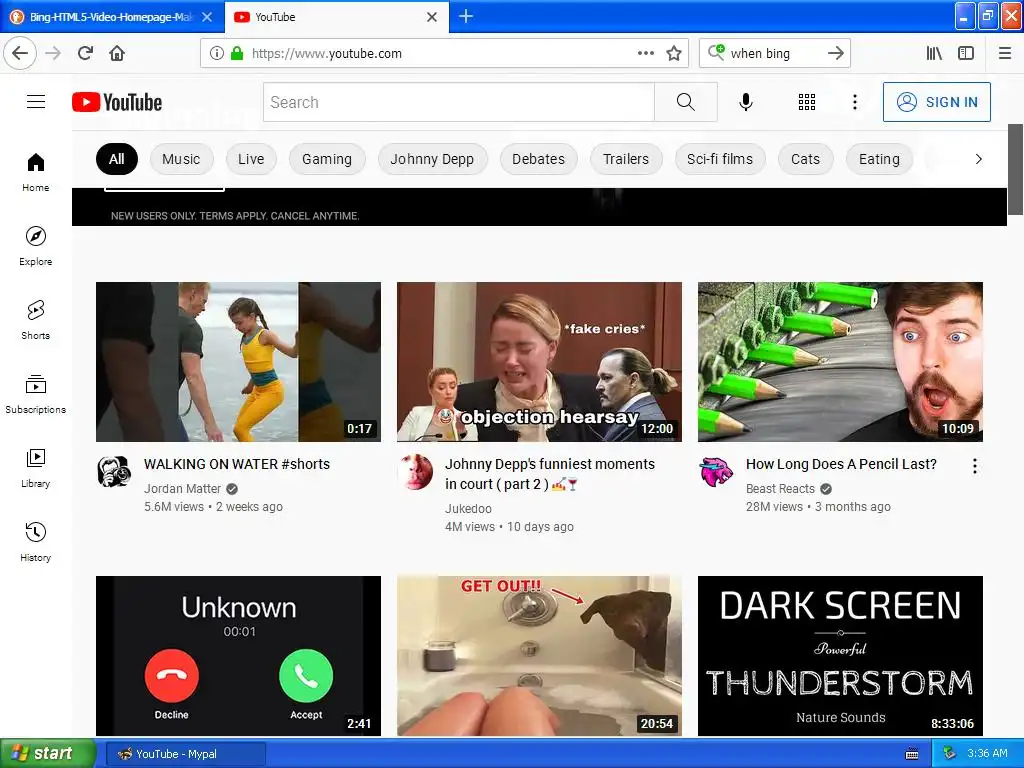Screen dimensions: 1024x768
Task: Click Beast Reacts channel avatar
Action: pos(716,472)
